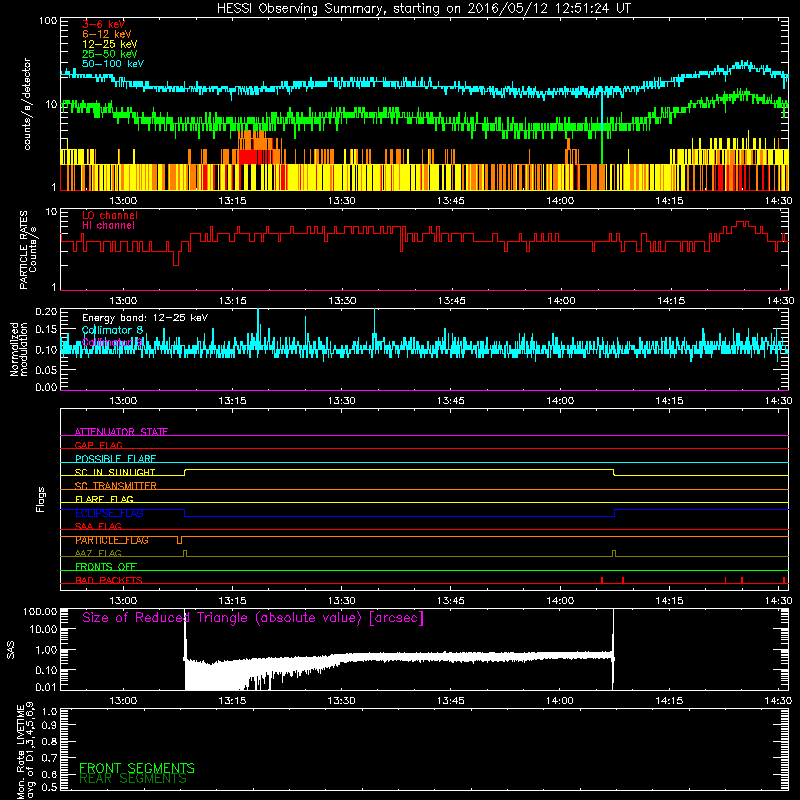The image size is (800, 800).
Task: Click the 13:00 tick under the count-rate panel
Action: click(123, 201)
